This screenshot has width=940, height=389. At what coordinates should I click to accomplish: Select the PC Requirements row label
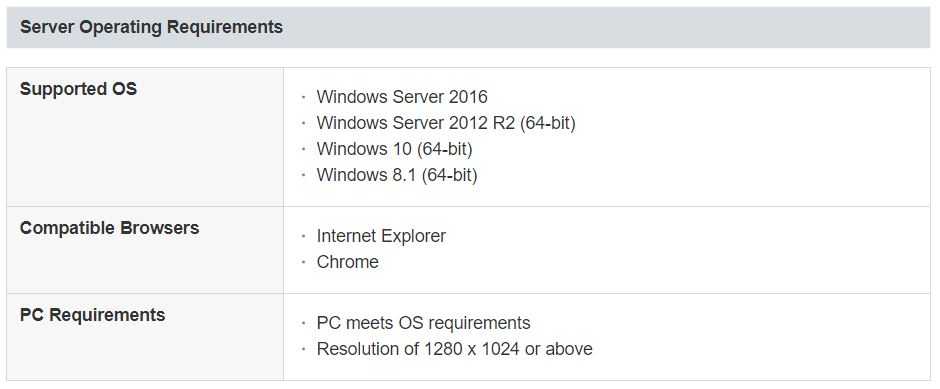tap(92, 315)
